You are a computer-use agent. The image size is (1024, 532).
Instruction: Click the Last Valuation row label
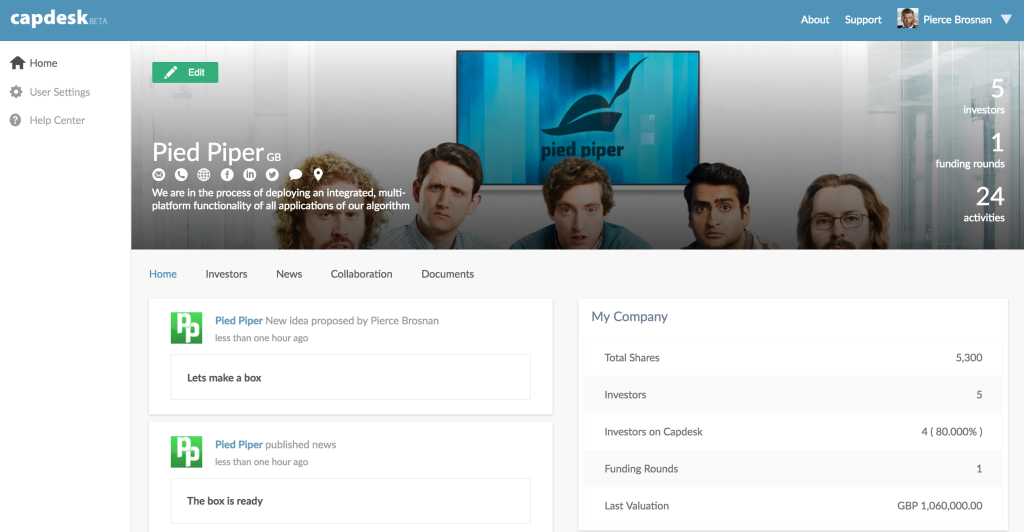[x=636, y=506]
